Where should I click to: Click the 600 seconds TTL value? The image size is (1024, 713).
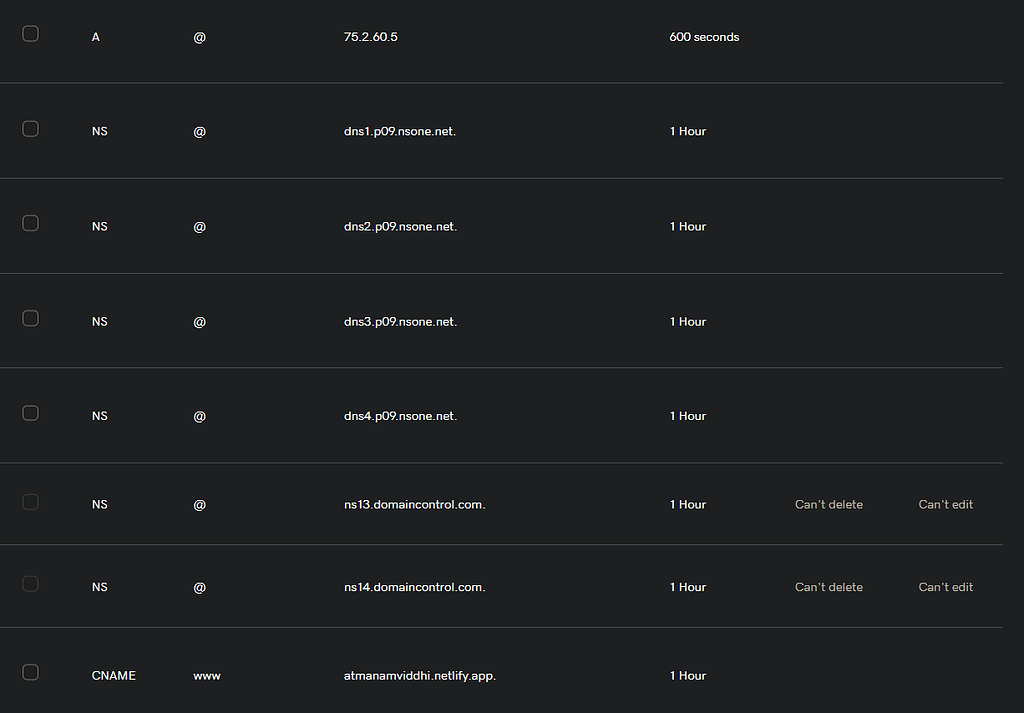pos(704,37)
